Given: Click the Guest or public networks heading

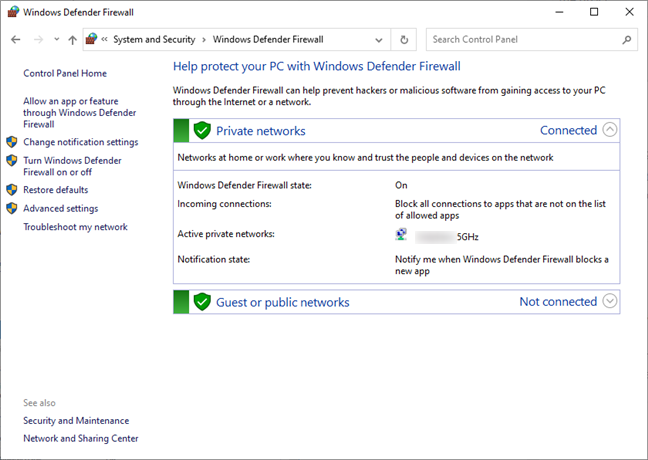Looking at the screenshot, I should pyautogui.click(x=283, y=303).
